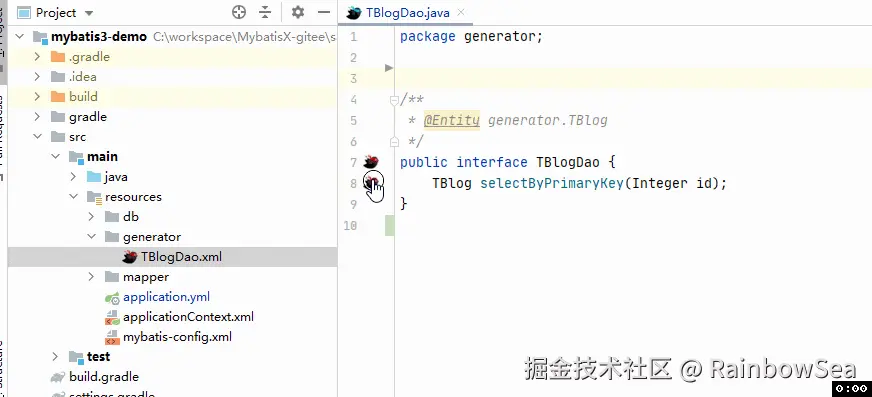872x397 pixels.
Task: Click line number 10 in the gutter
Action: click(350, 225)
